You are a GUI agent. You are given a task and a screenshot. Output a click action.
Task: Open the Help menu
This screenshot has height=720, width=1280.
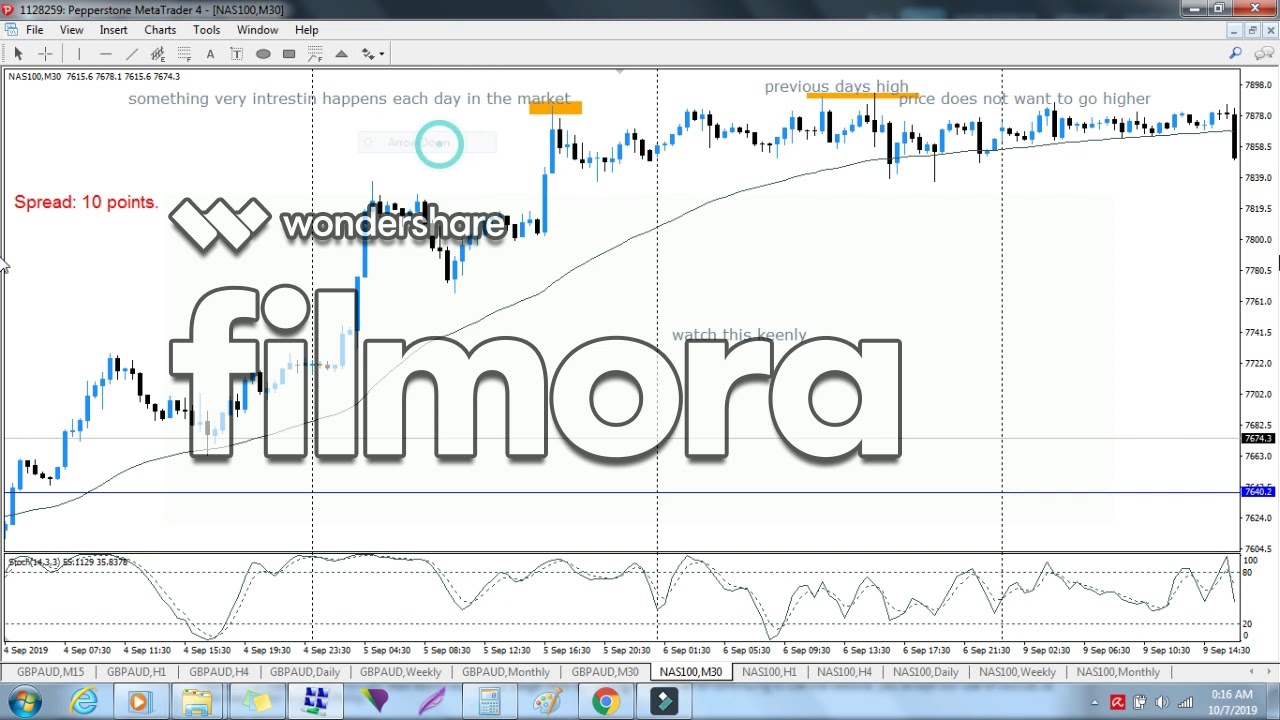pyautogui.click(x=307, y=30)
